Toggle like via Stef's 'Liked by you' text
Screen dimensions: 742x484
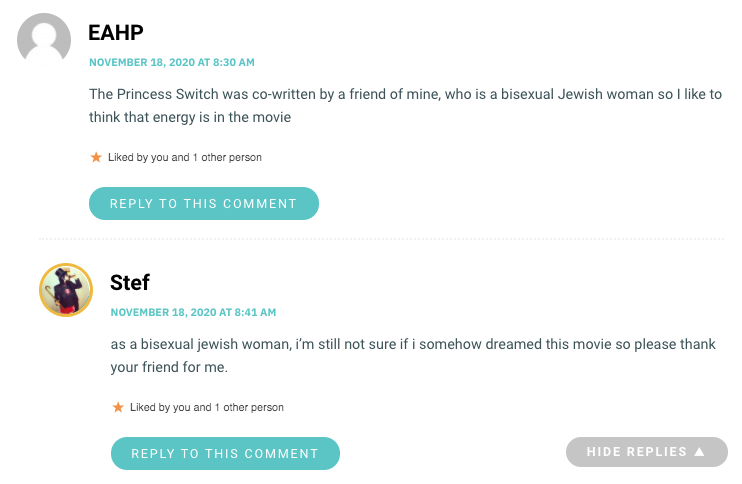click(170, 407)
